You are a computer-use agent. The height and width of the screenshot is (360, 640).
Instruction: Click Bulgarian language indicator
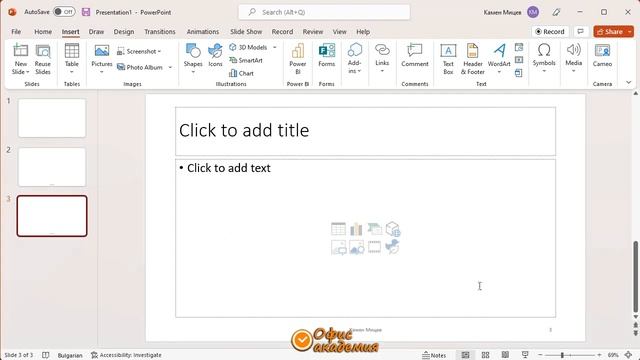pos(70,355)
